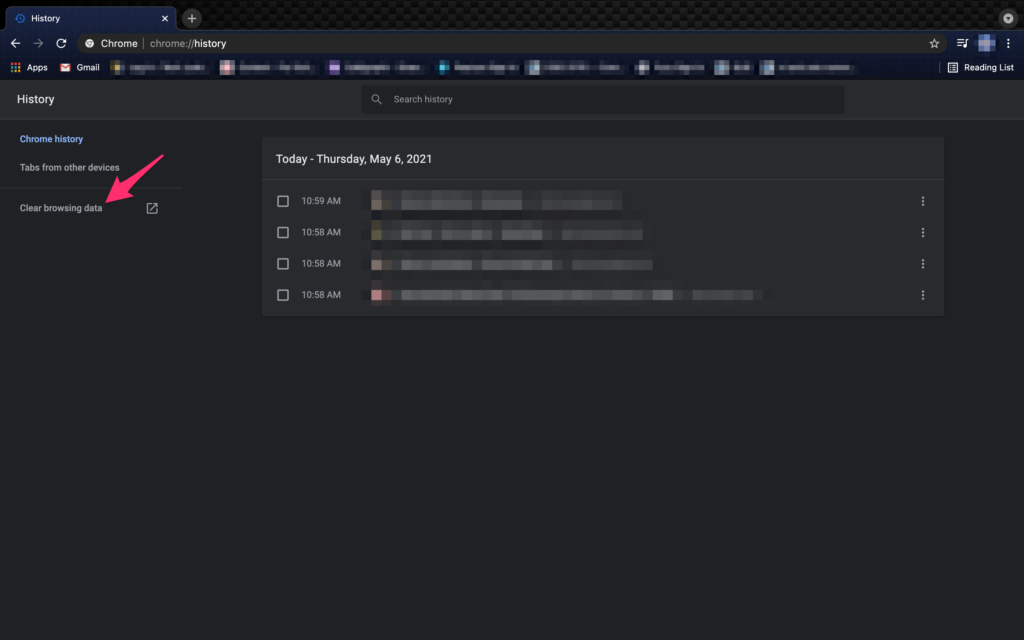Open the Apps grid shortcut
The height and width of the screenshot is (640, 1024).
point(29,67)
